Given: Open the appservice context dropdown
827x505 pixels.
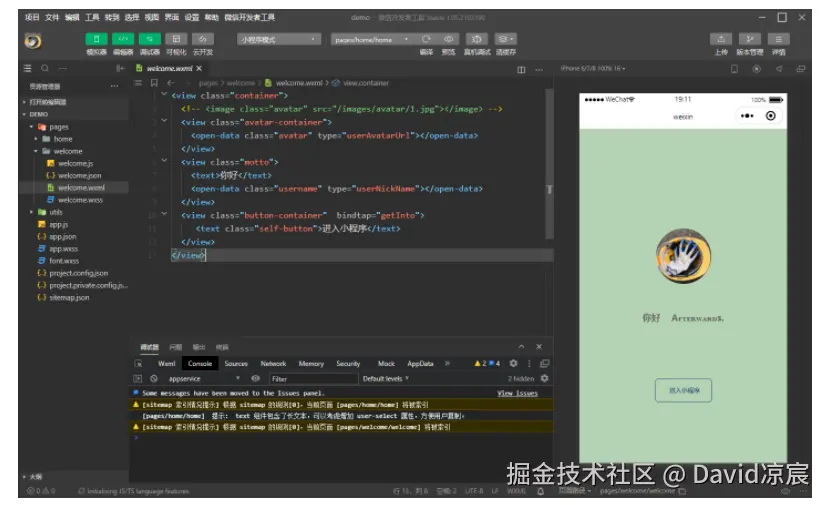Looking at the screenshot, I should coord(203,378).
